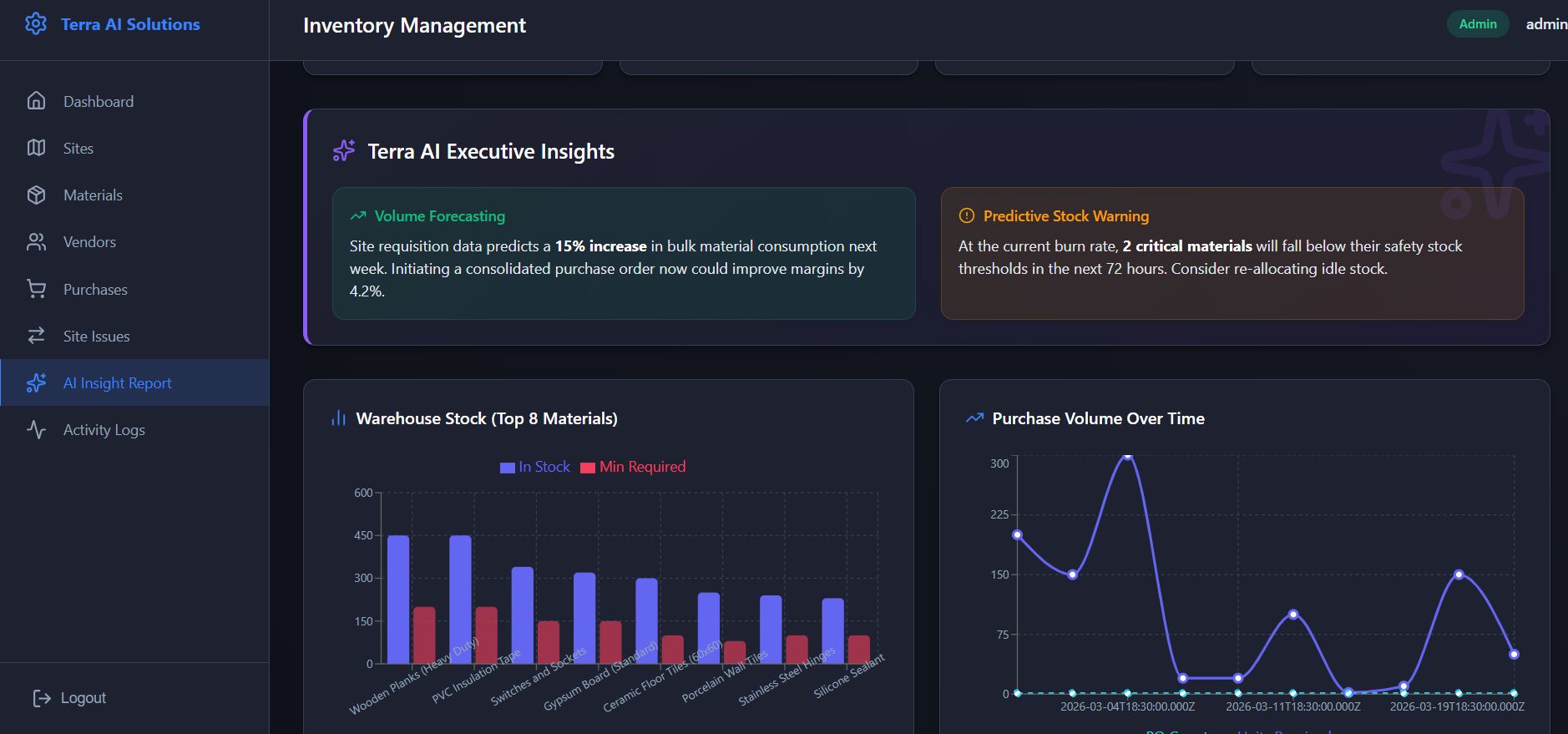Click the Logout door icon
This screenshot has width=1568, height=734.
(41, 698)
